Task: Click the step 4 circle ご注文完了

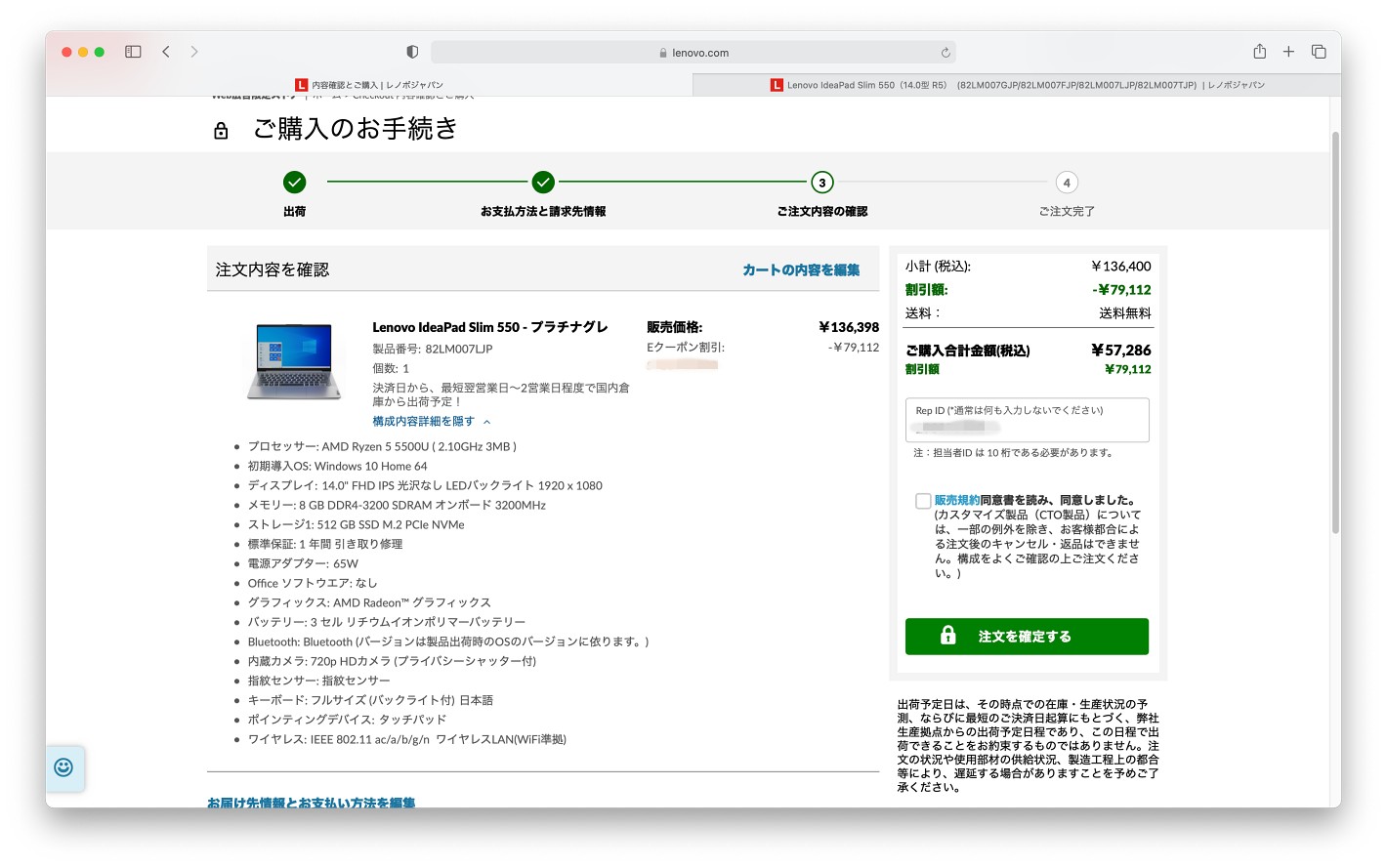Action: 1067,183
